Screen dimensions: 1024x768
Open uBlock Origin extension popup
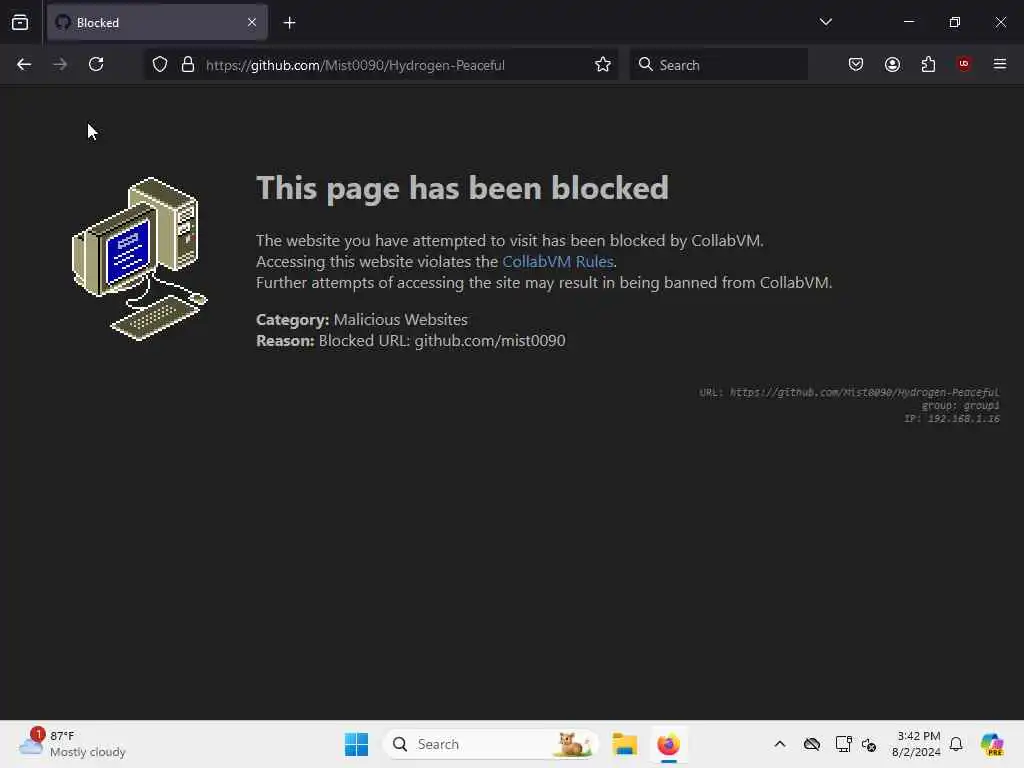(x=964, y=64)
